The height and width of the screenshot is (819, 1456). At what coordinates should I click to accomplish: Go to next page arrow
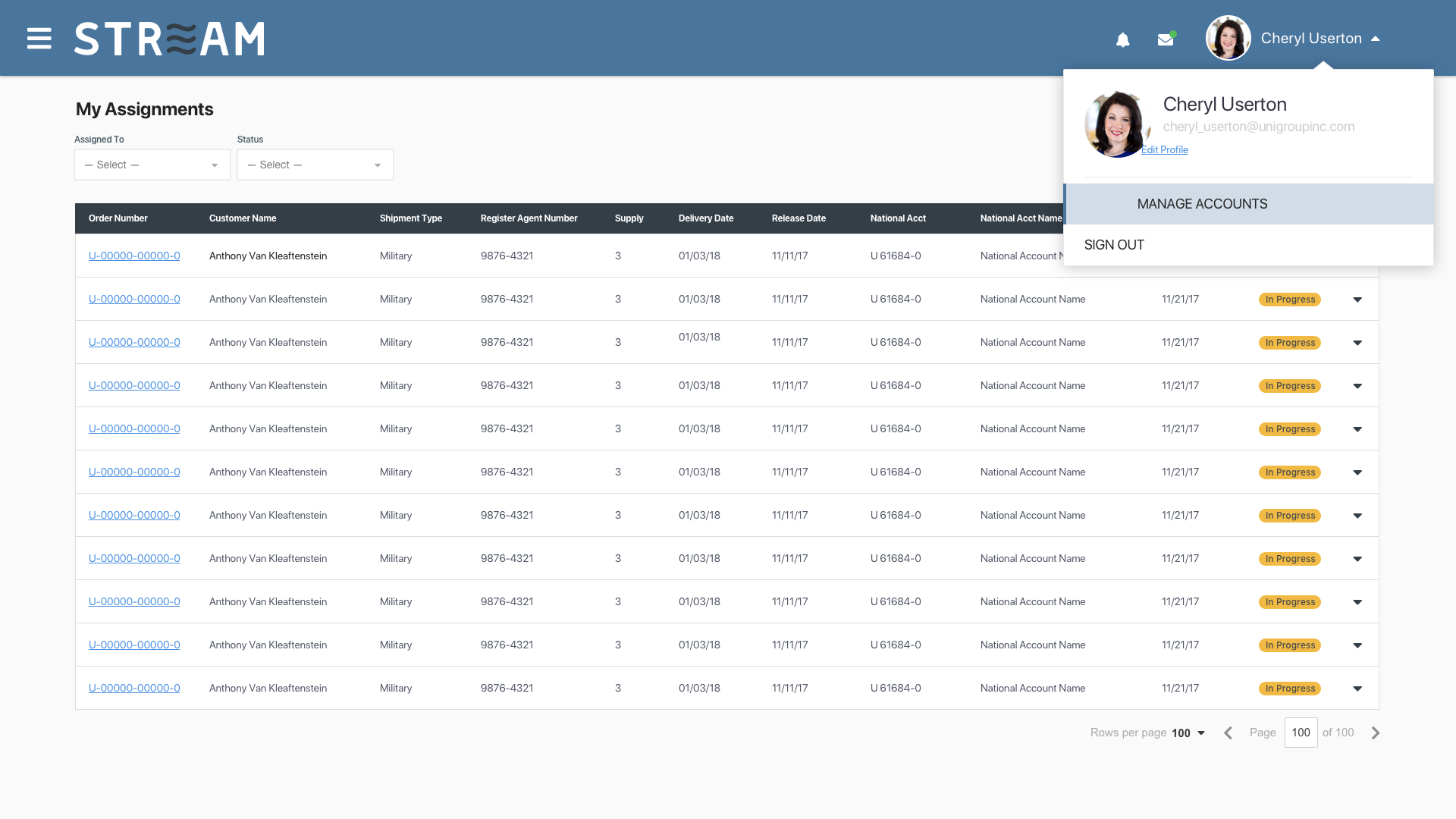tap(1376, 733)
